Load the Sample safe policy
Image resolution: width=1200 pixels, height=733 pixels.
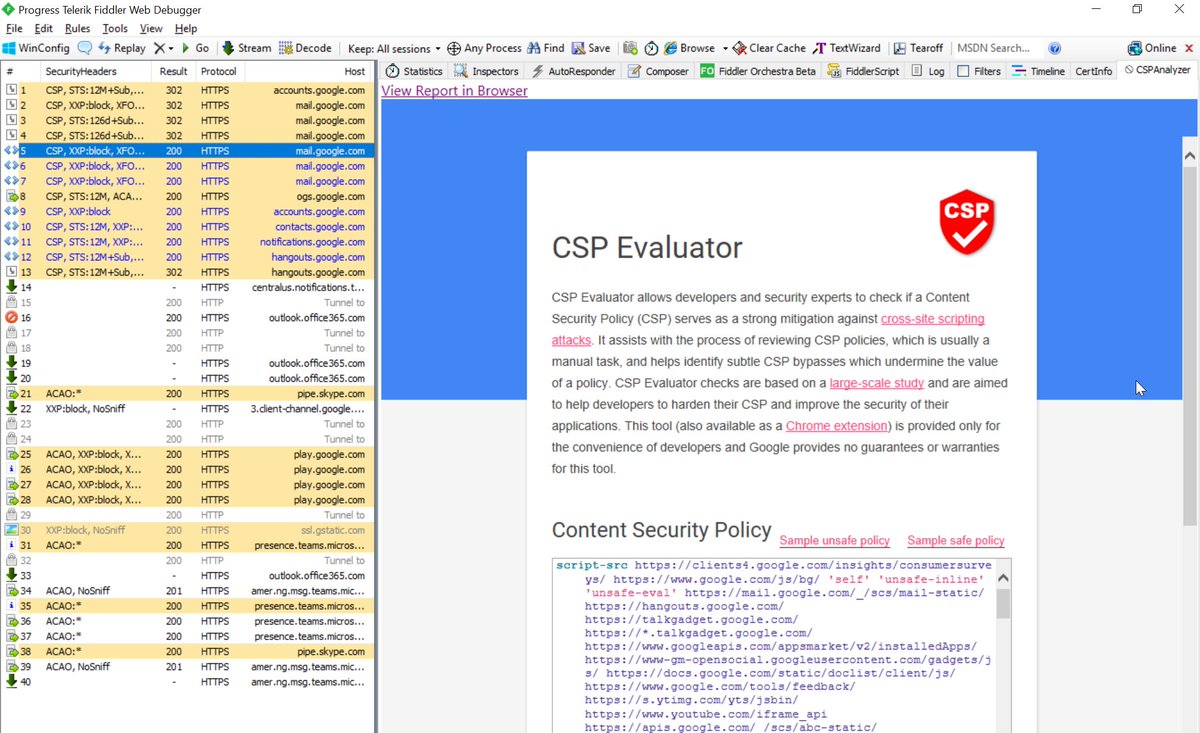955,540
